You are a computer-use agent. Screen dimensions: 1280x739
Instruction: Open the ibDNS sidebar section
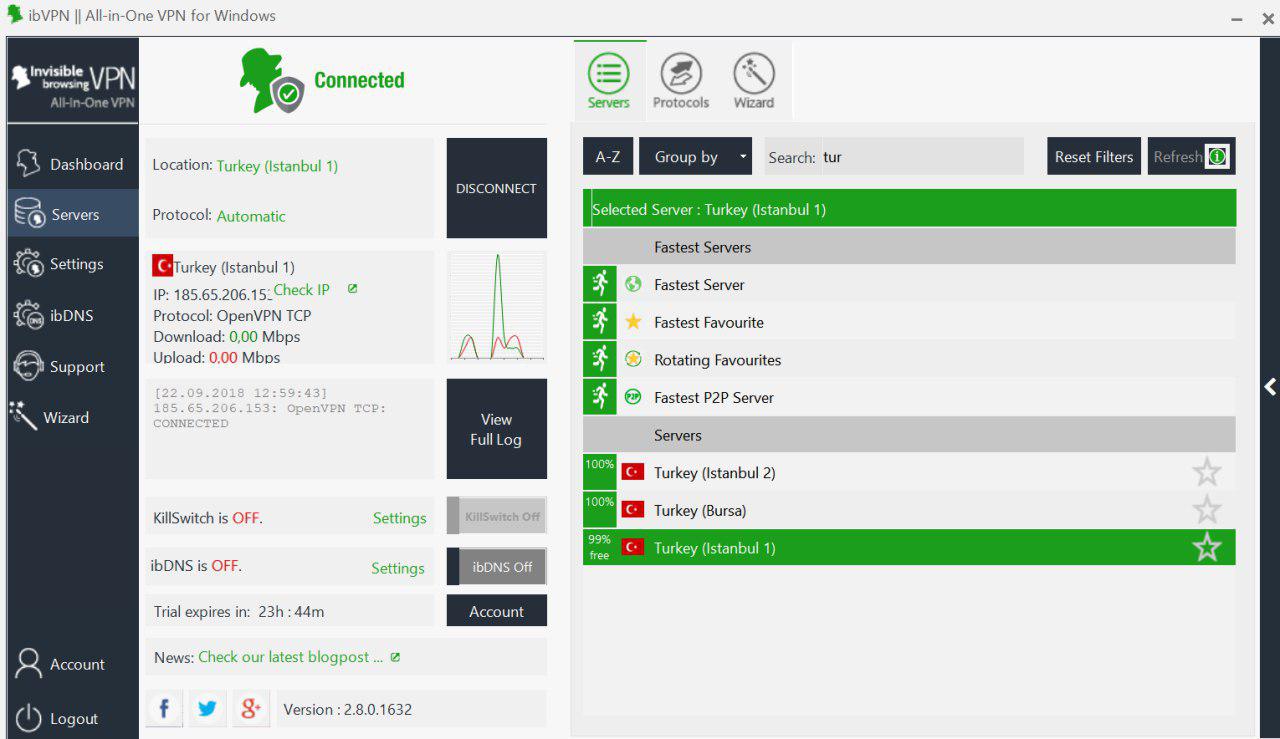72,315
